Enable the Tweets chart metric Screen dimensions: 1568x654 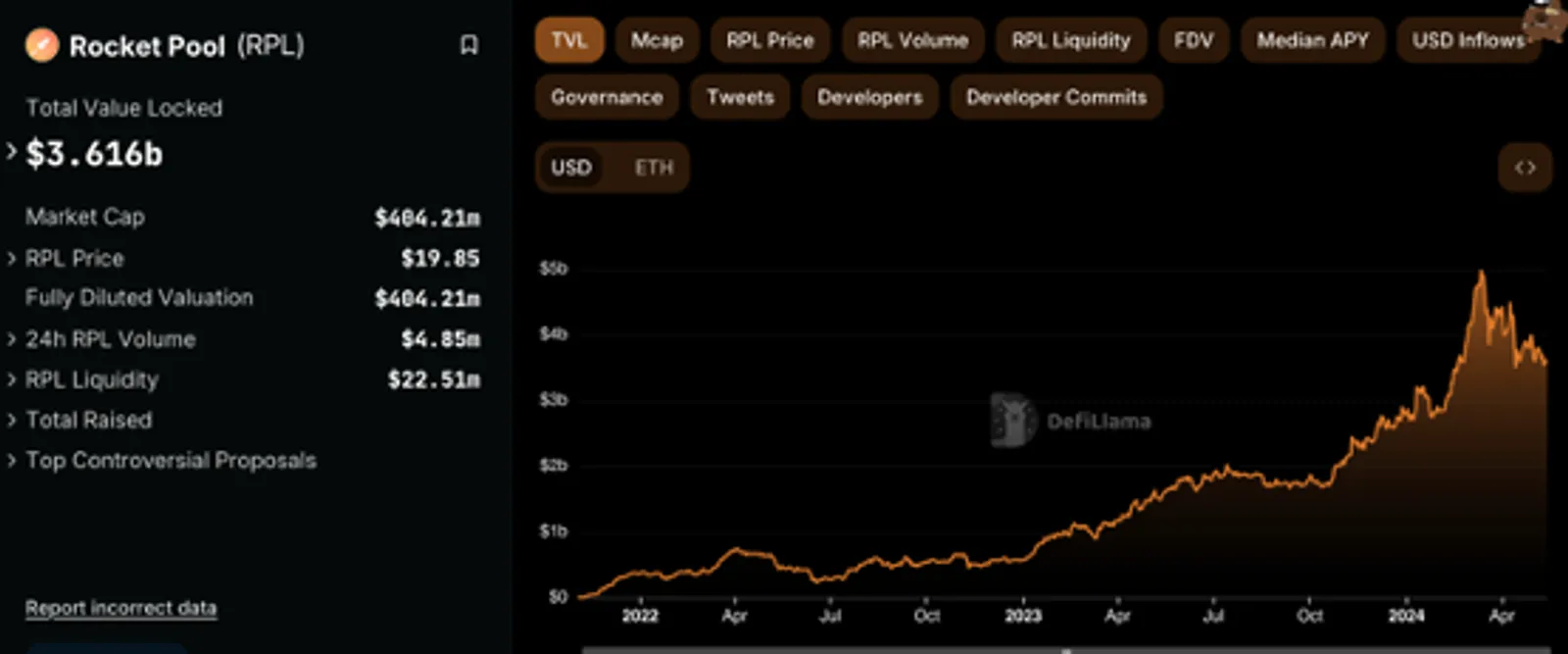(x=740, y=97)
